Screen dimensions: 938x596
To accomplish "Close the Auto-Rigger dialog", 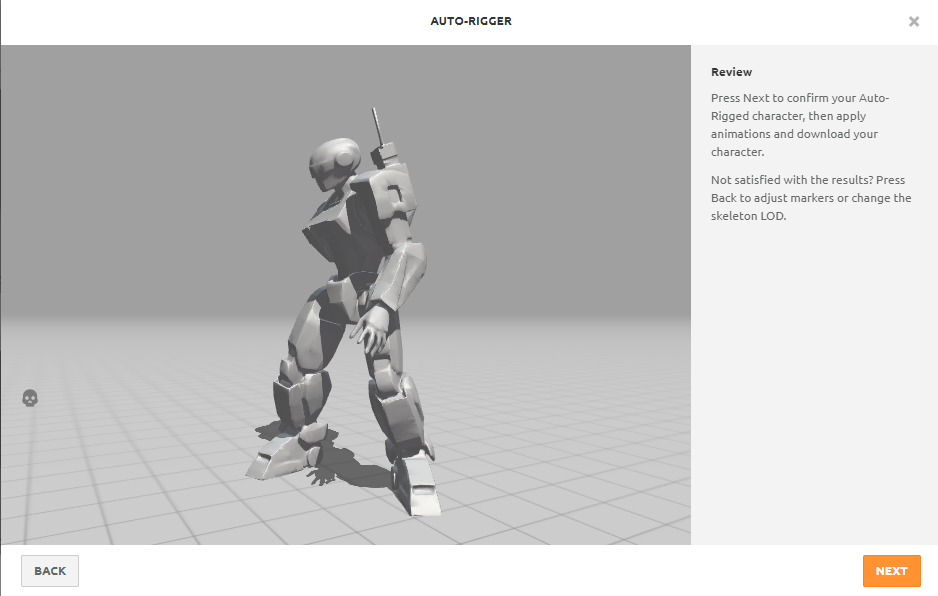I will pos(913,22).
